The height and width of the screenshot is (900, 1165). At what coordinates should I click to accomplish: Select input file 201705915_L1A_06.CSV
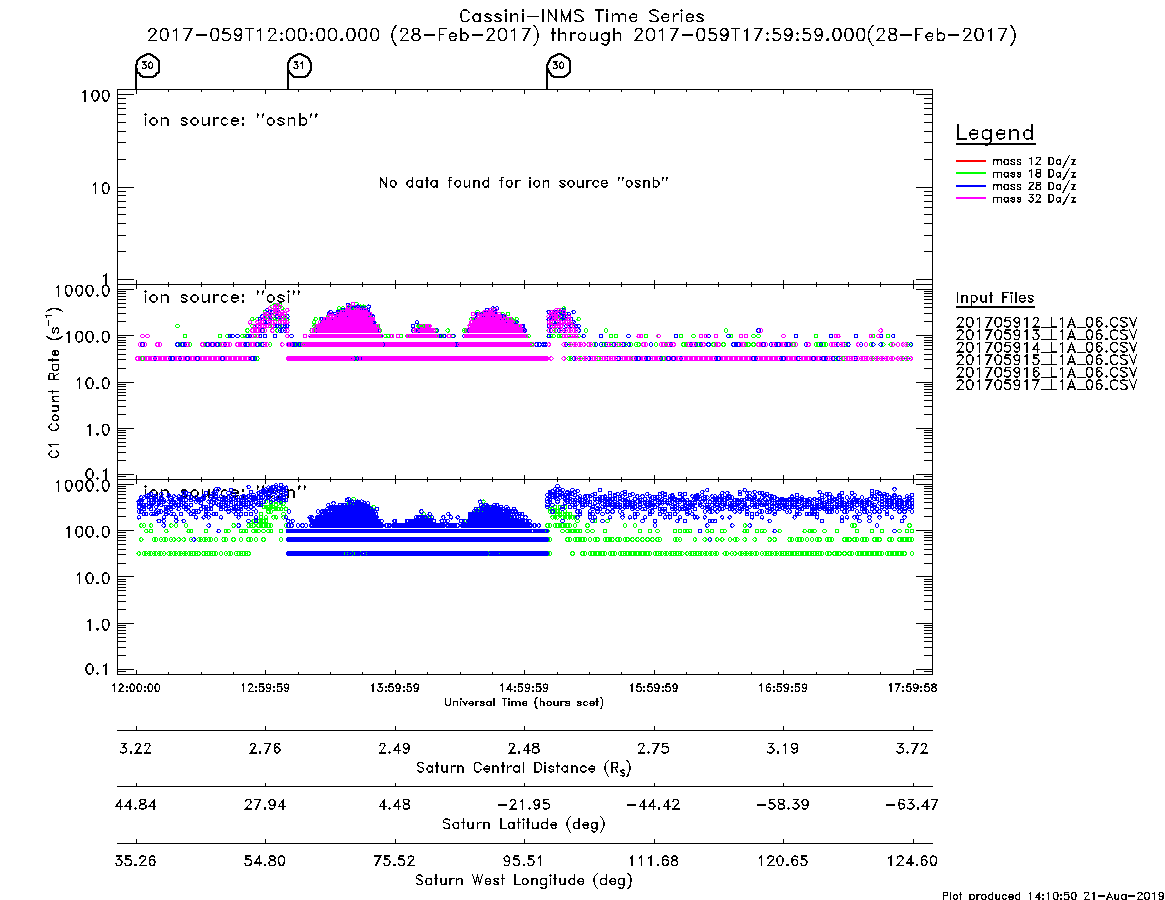1046,360
